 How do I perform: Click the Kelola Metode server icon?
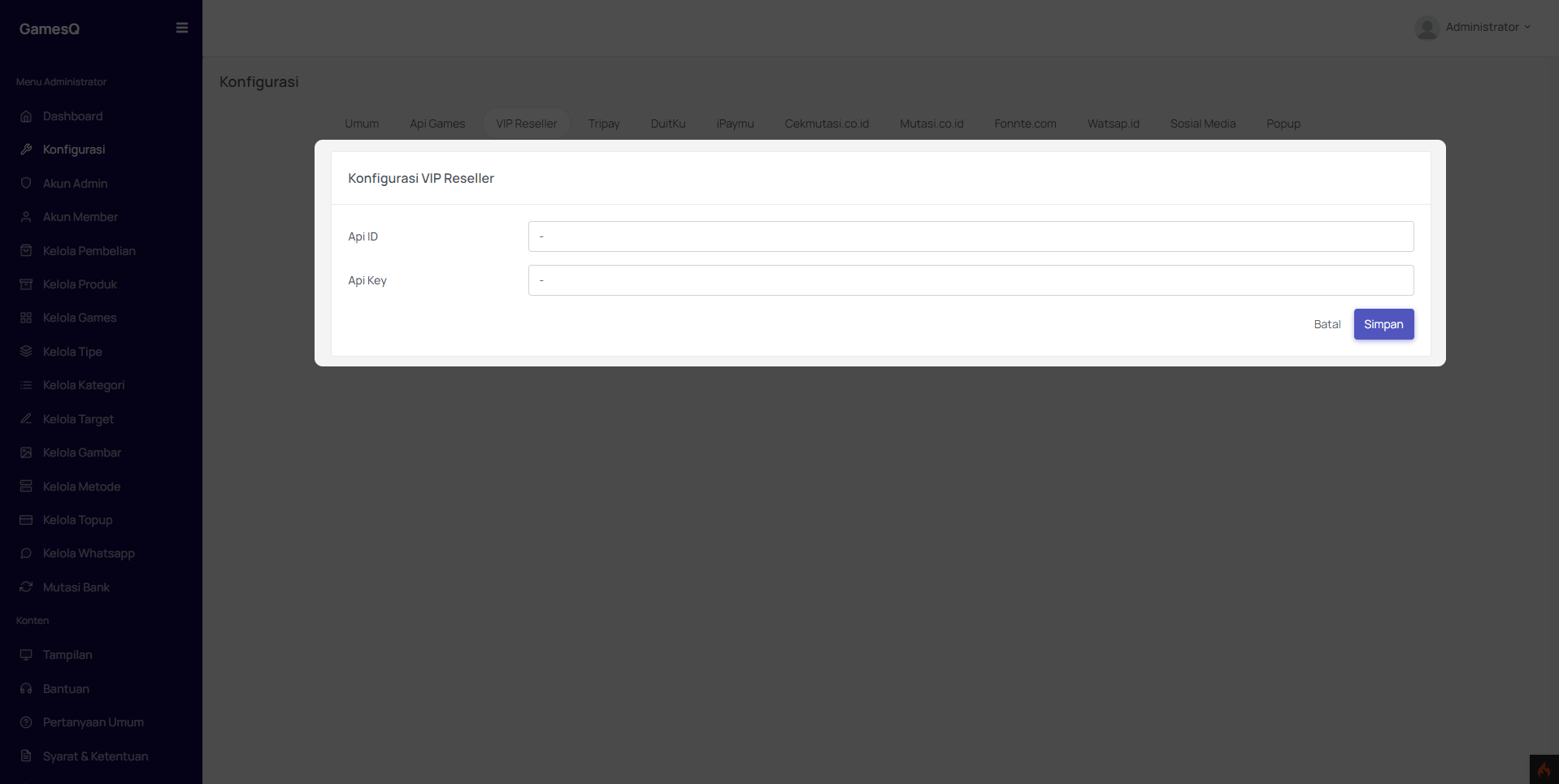coord(26,487)
